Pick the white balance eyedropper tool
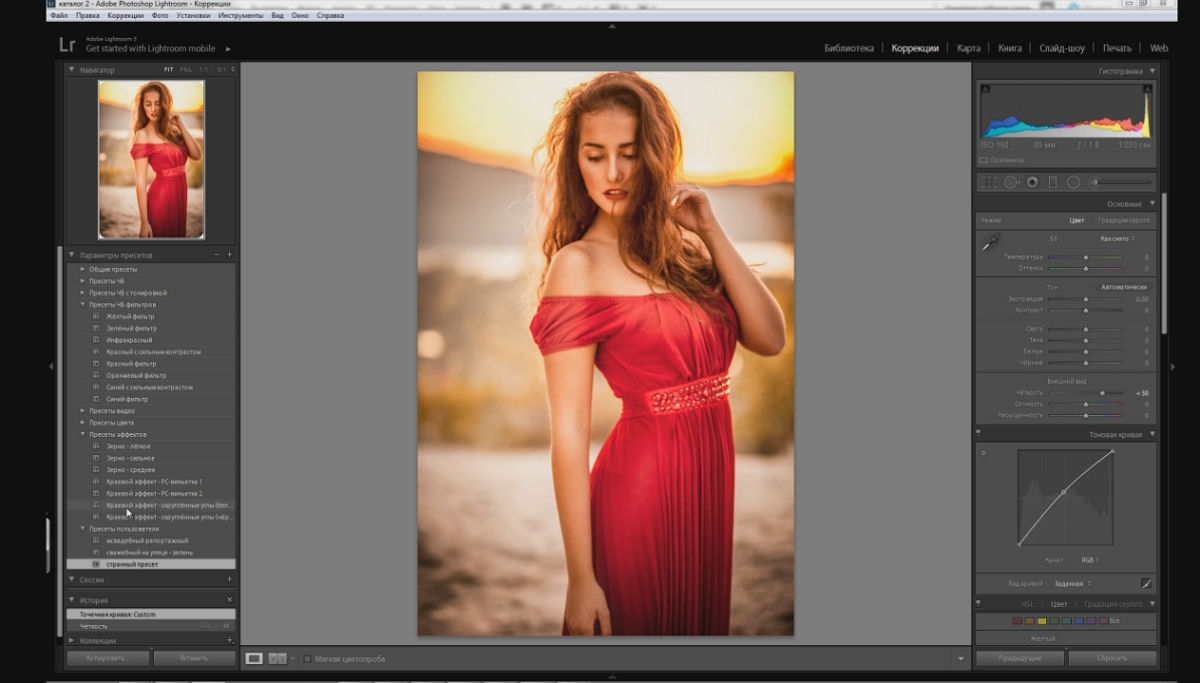The width and height of the screenshot is (1200, 683). (990, 243)
